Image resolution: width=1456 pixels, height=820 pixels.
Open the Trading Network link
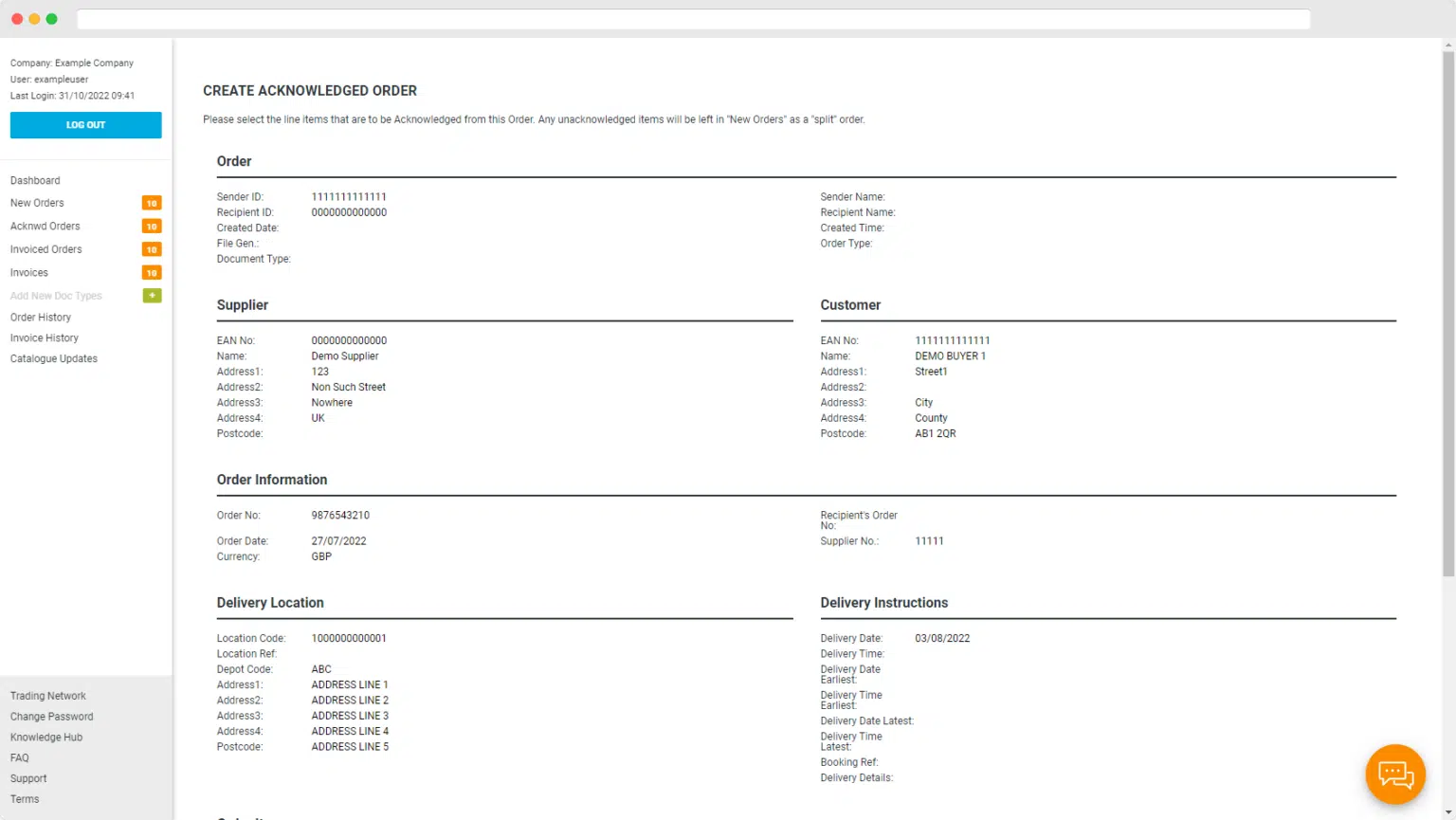[x=48, y=696]
